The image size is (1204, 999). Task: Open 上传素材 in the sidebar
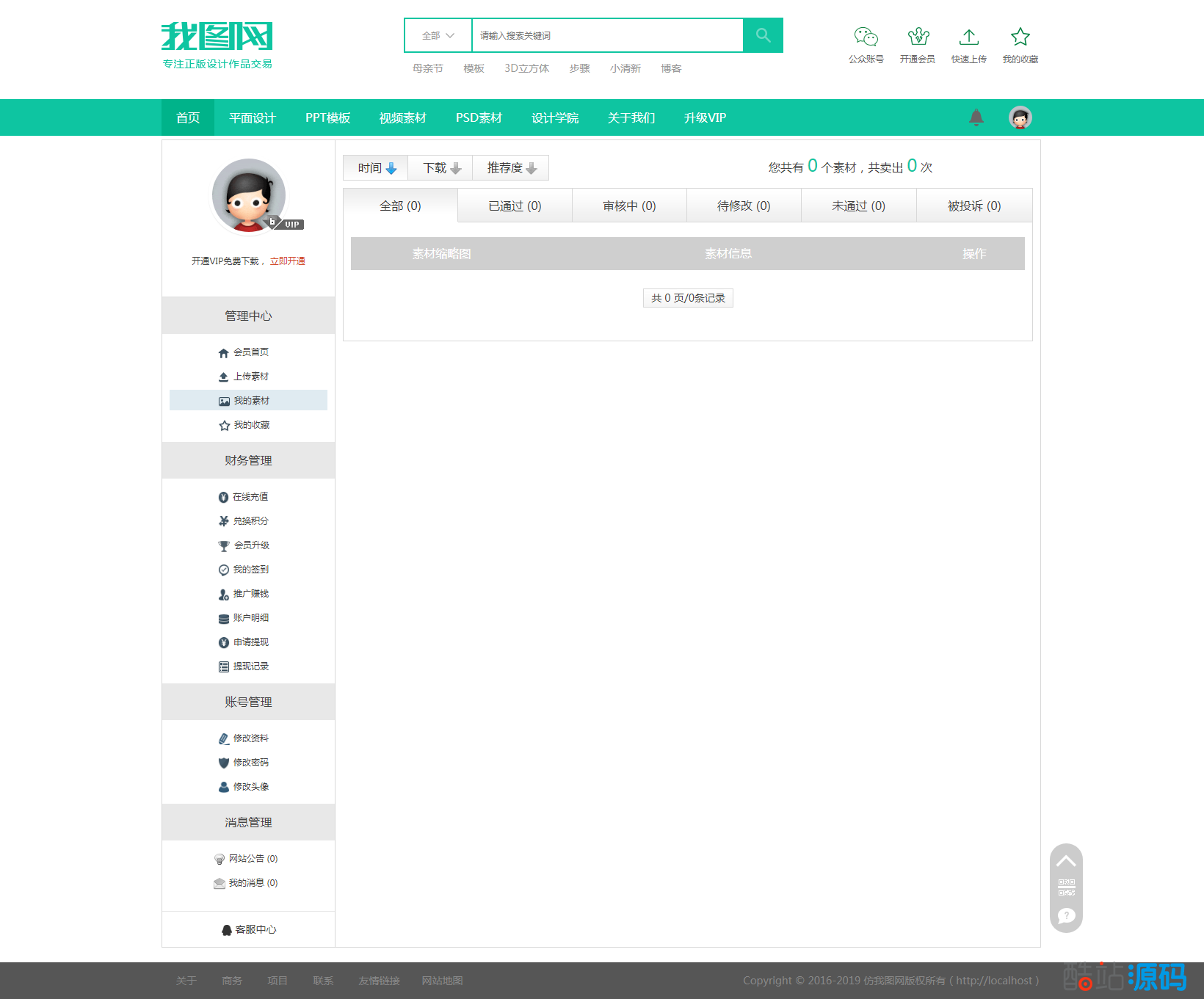[x=250, y=377]
